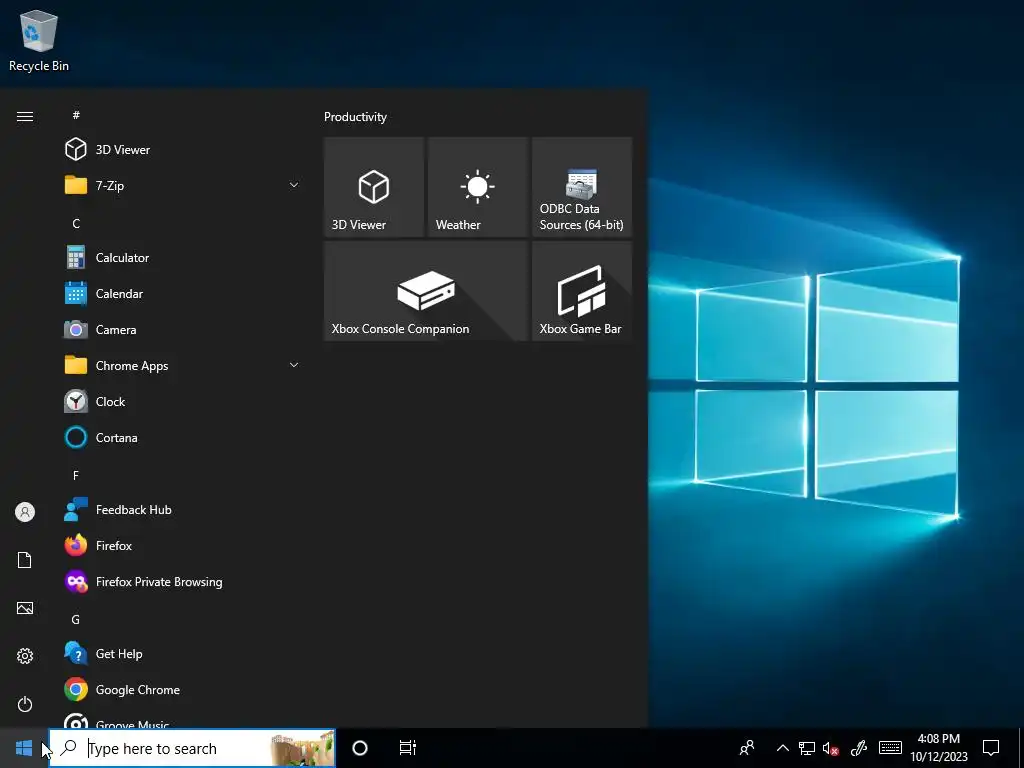
Task: Open the 7-Zip folder entry
Action: pyautogui.click(x=182, y=185)
